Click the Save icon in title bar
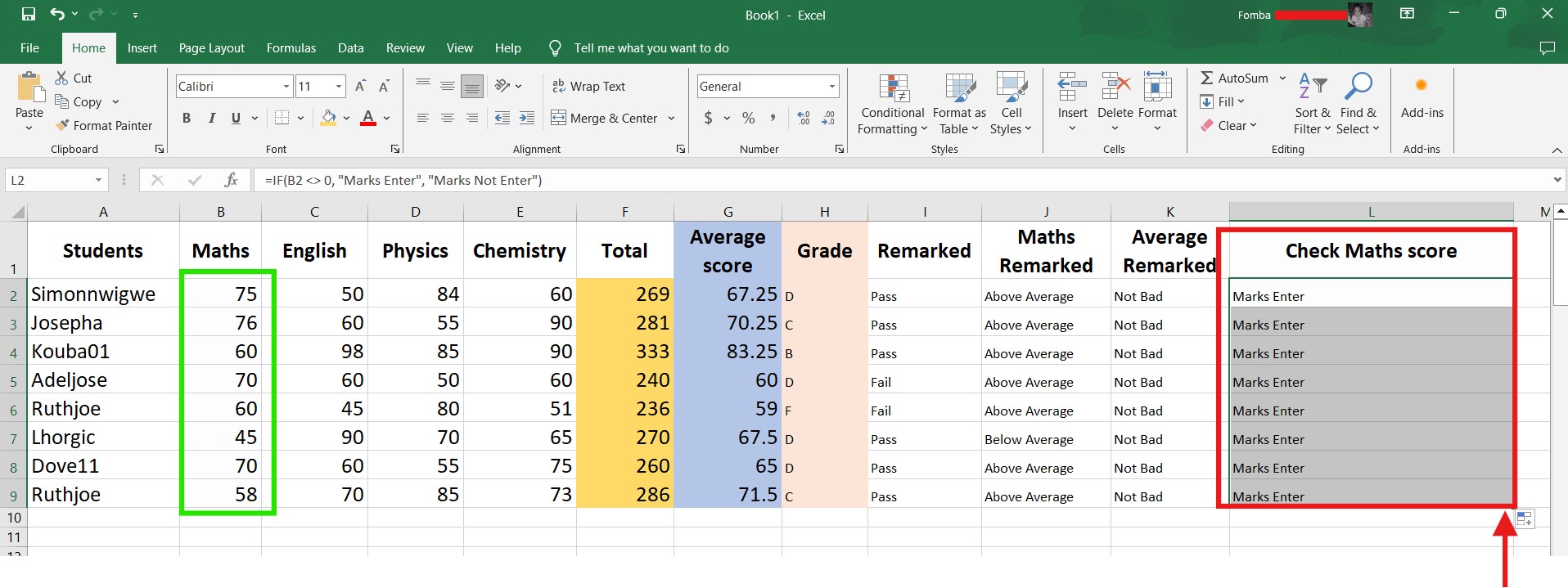Screen dimensions: 1568x588 pos(29,14)
